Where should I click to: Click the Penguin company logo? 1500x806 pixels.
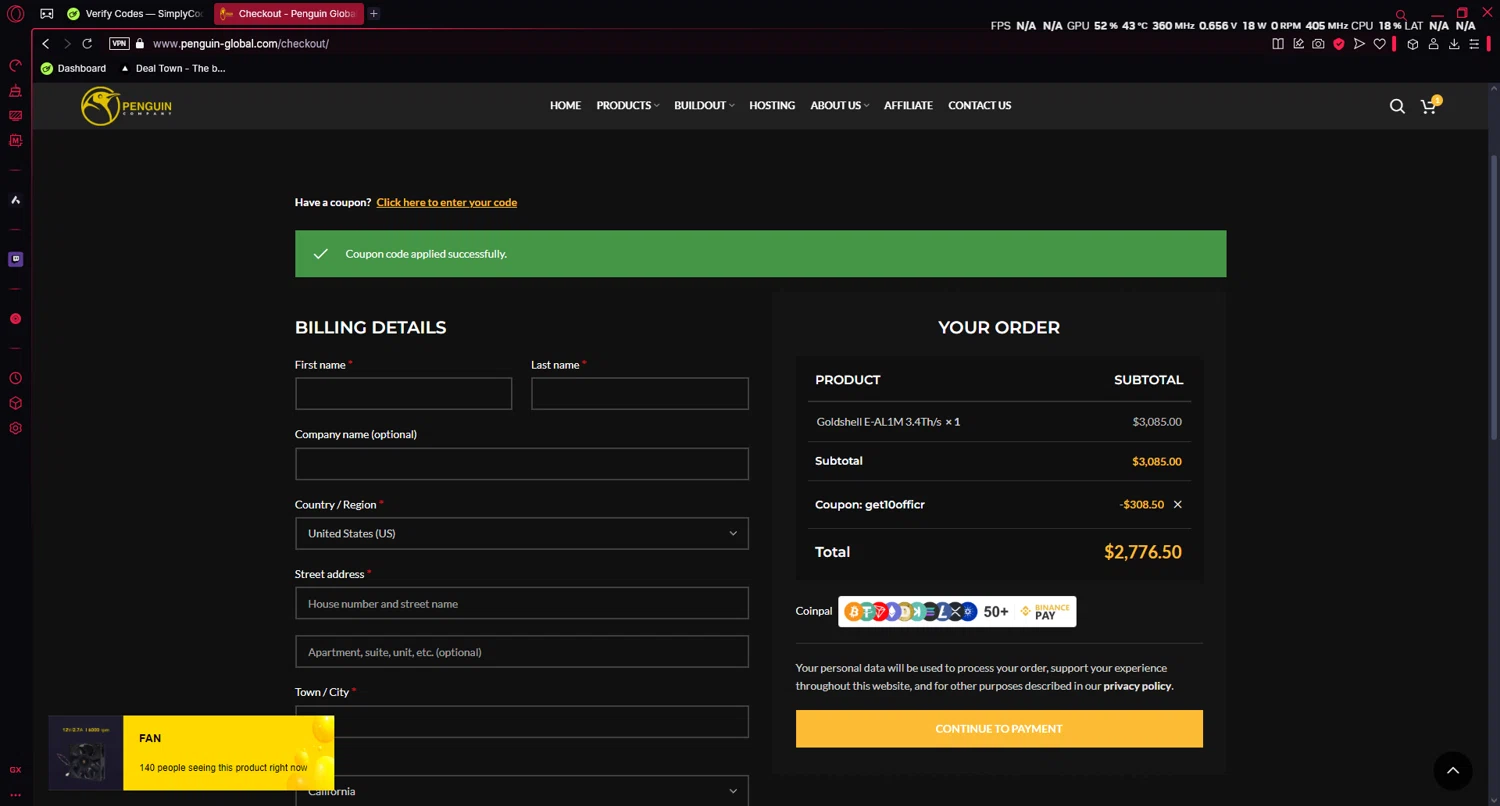click(126, 106)
